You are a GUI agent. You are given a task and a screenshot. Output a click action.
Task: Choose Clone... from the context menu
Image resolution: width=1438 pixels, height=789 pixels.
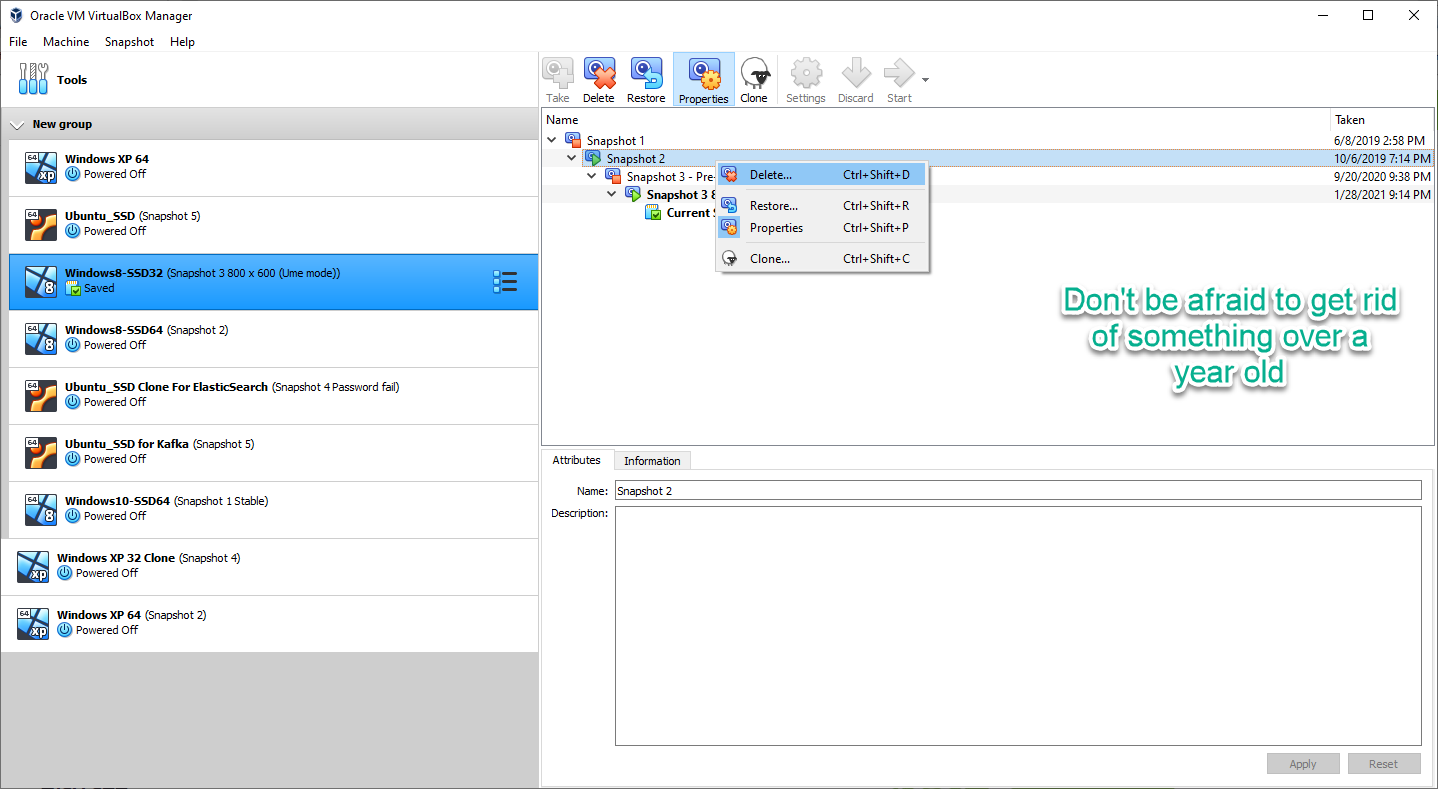coord(822,259)
